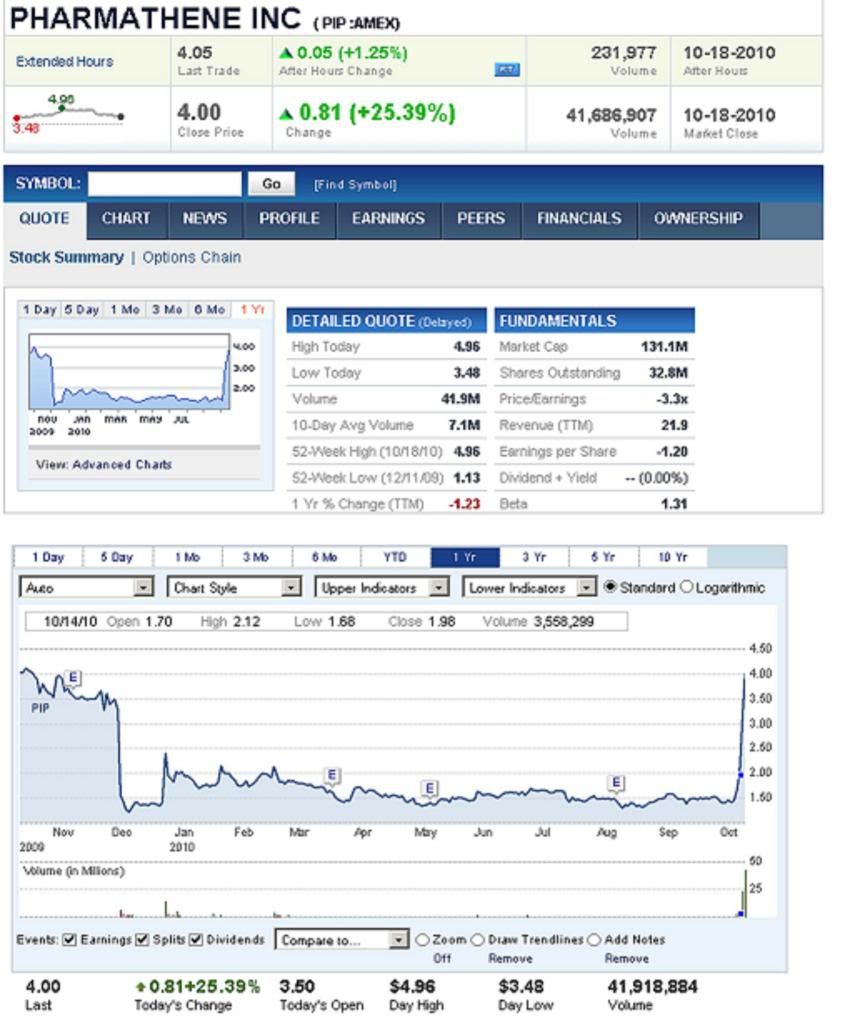Click the first E earnings marker near November
The width and height of the screenshot is (845, 1023).
click(73, 679)
